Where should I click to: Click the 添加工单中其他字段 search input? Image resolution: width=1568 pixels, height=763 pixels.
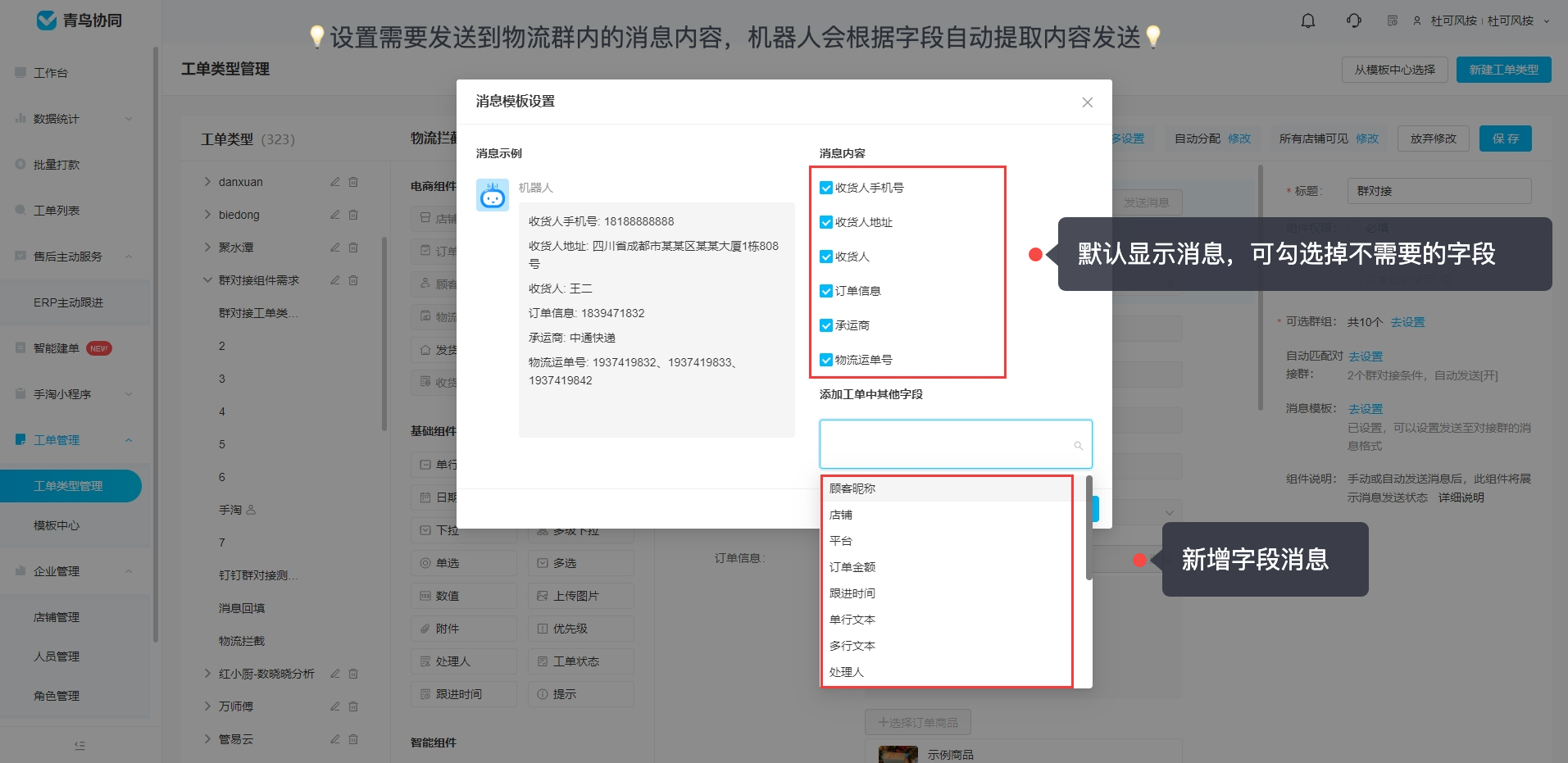click(956, 444)
